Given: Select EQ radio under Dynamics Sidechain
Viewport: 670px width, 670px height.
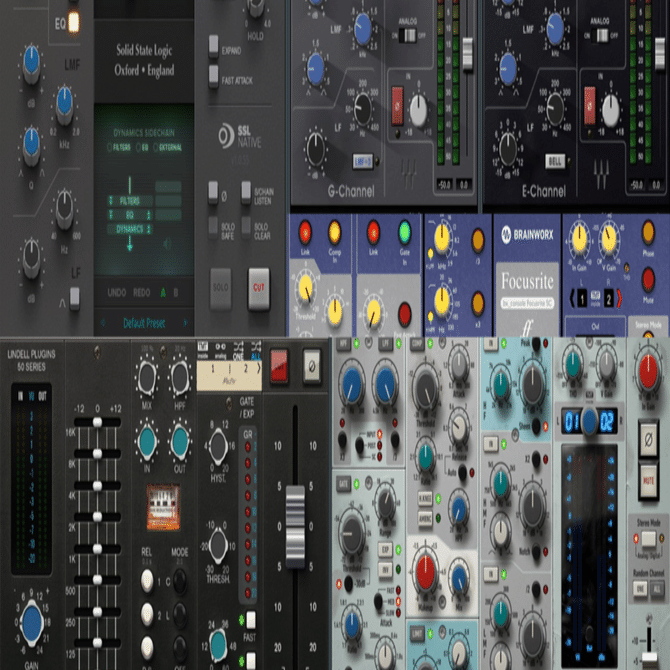Looking at the screenshot, I should pyautogui.click(x=142, y=148).
